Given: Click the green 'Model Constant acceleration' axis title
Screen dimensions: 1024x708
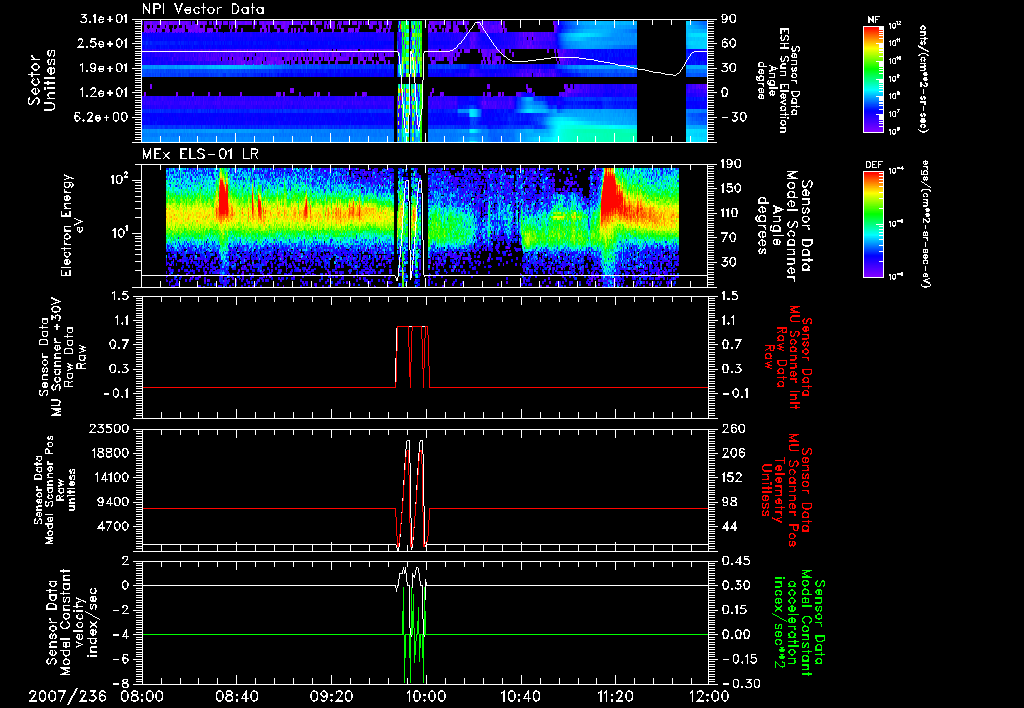Looking at the screenshot, I should [799, 623].
